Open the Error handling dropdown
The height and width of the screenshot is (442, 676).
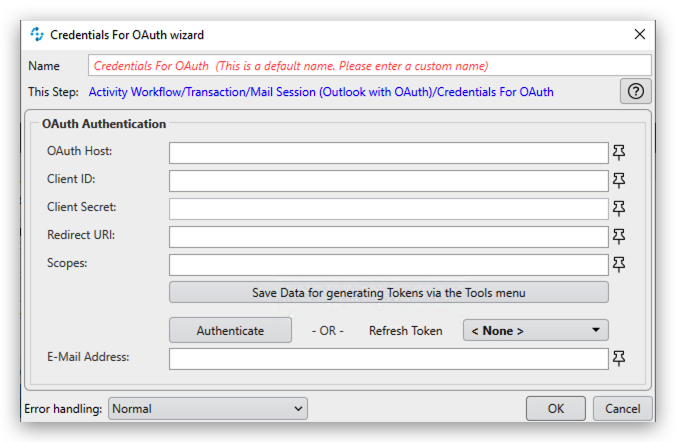[x=207, y=408]
